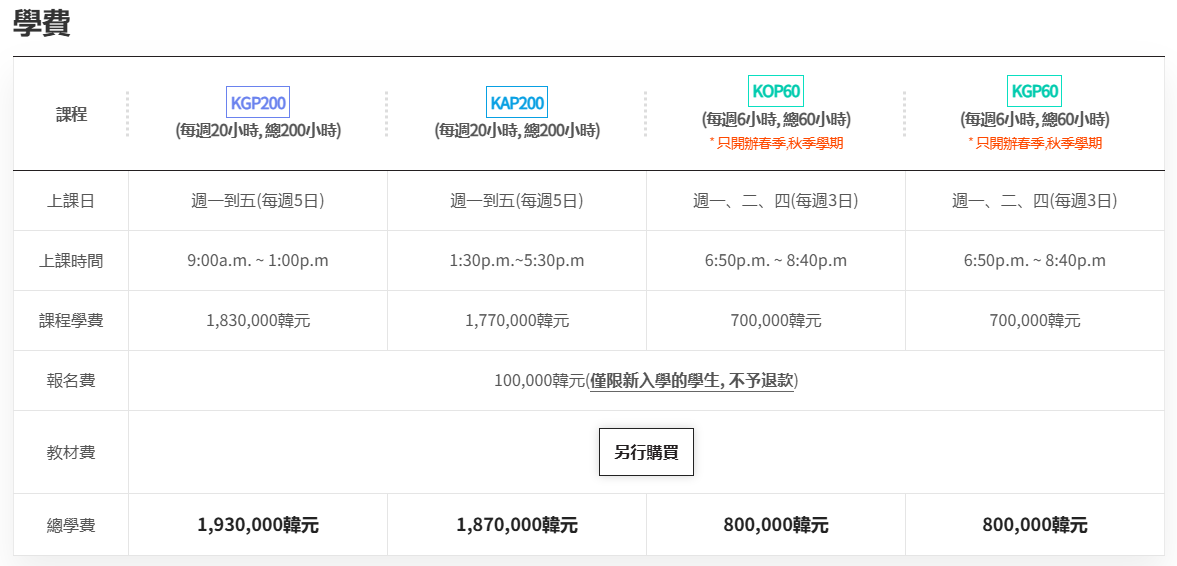Click the 學費 page heading

pyautogui.click(x=41, y=23)
